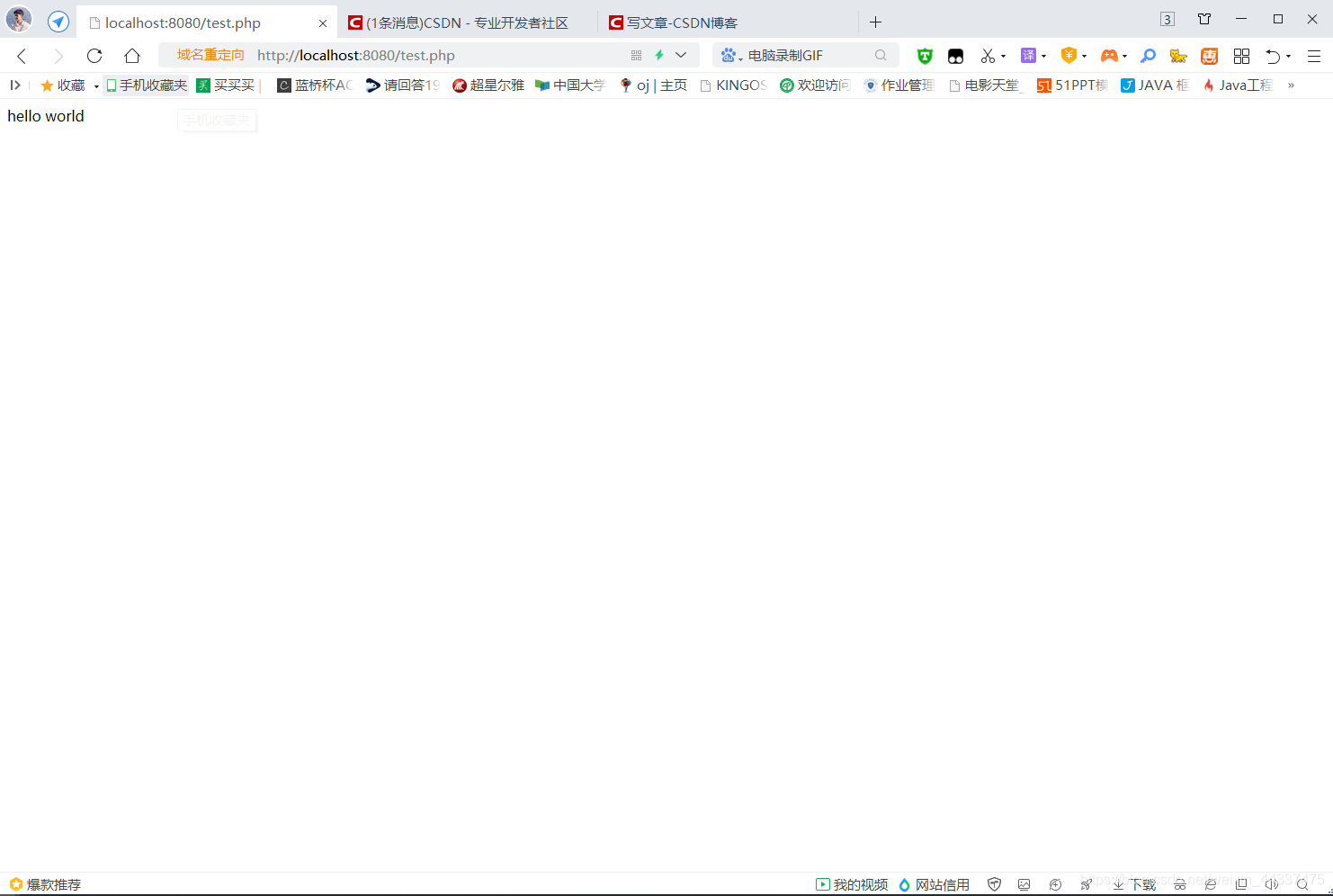This screenshot has width=1333, height=896.
Task: Open the game controller extension
Action: [x=1109, y=56]
